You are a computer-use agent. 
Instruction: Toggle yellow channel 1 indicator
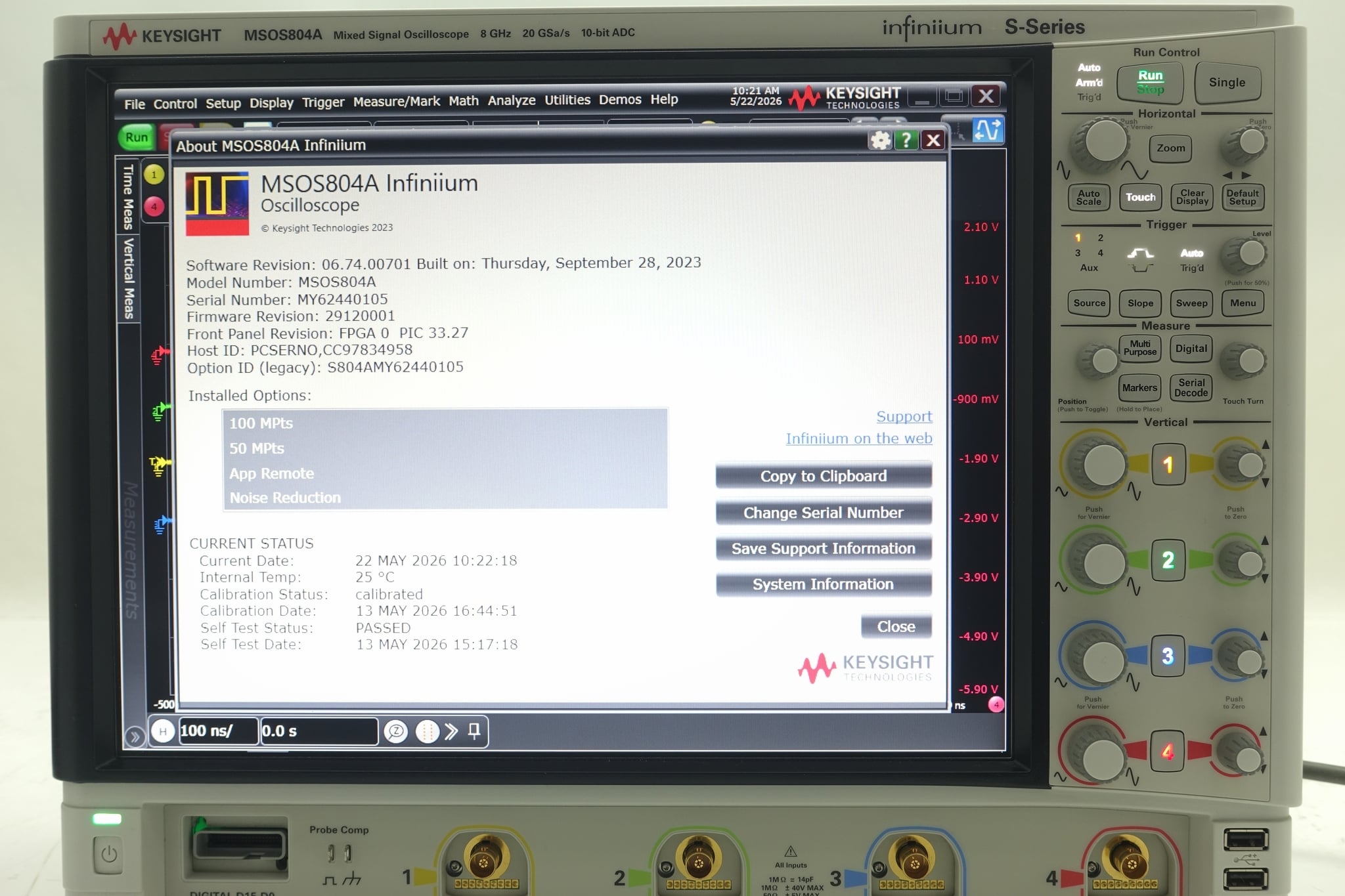coord(154,175)
